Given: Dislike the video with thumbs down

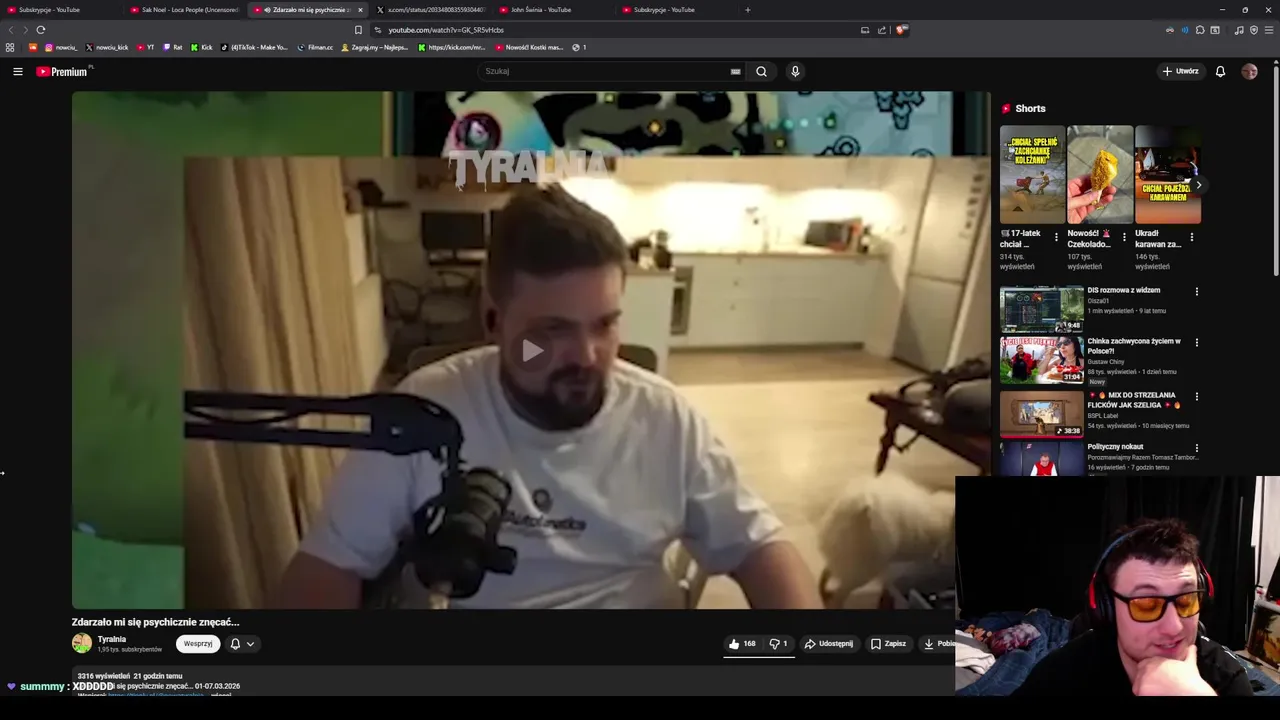Looking at the screenshot, I should (x=778, y=644).
